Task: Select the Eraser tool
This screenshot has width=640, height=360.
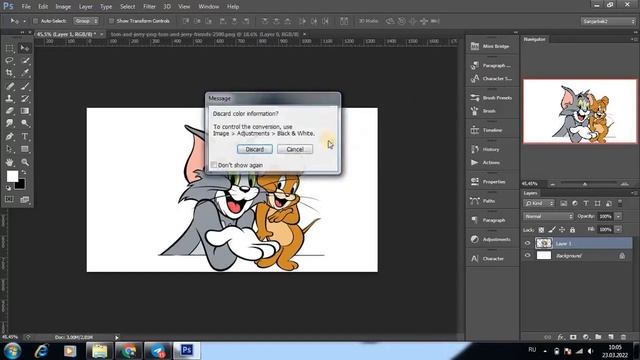Action: pyautogui.click(x=9, y=111)
